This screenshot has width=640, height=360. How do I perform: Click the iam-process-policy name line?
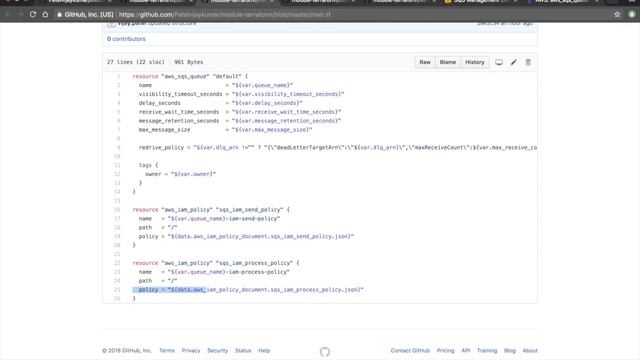(214, 272)
